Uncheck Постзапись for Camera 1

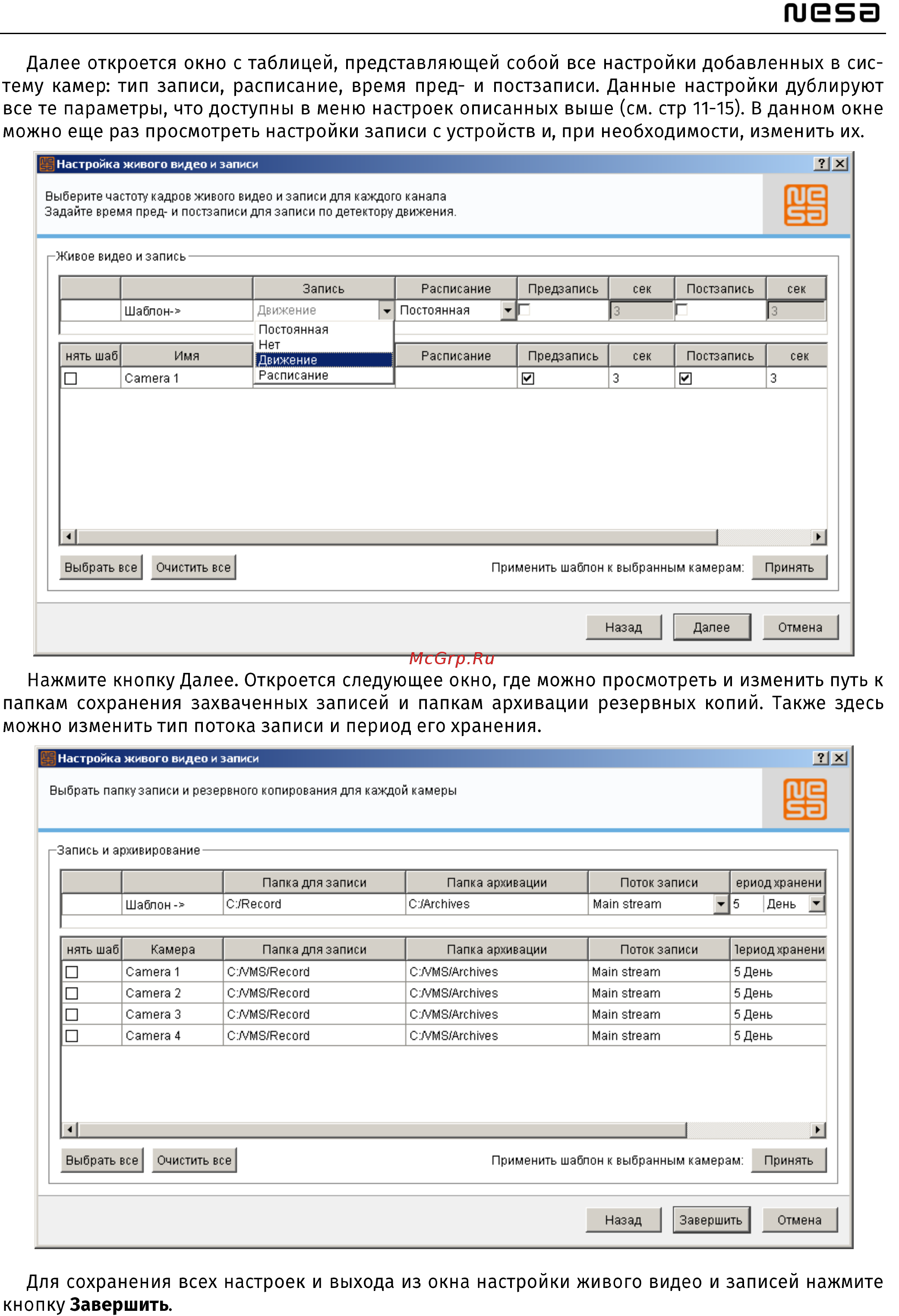click(x=685, y=378)
